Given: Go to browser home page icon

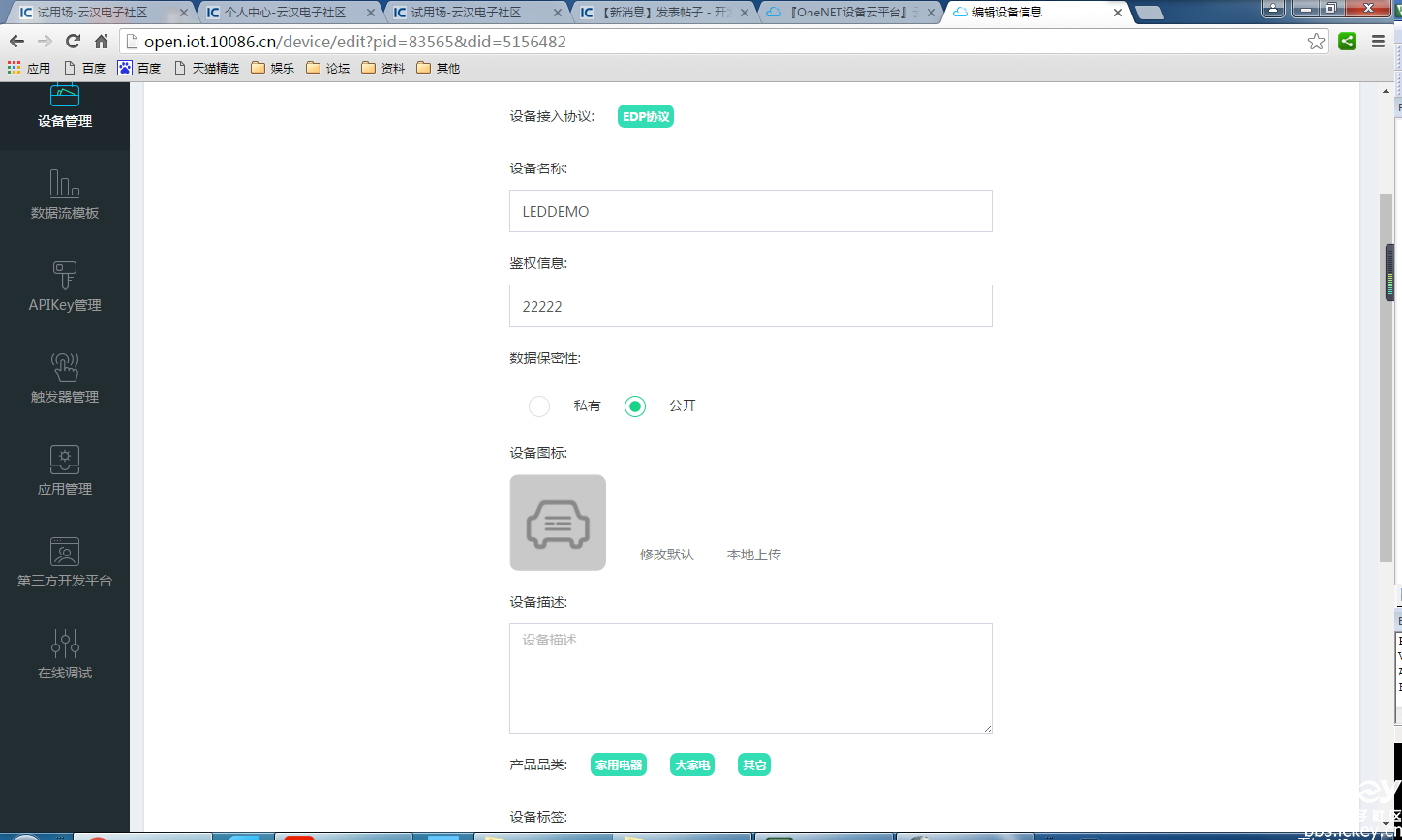Looking at the screenshot, I should pyautogui.click(x=101, y=42).
